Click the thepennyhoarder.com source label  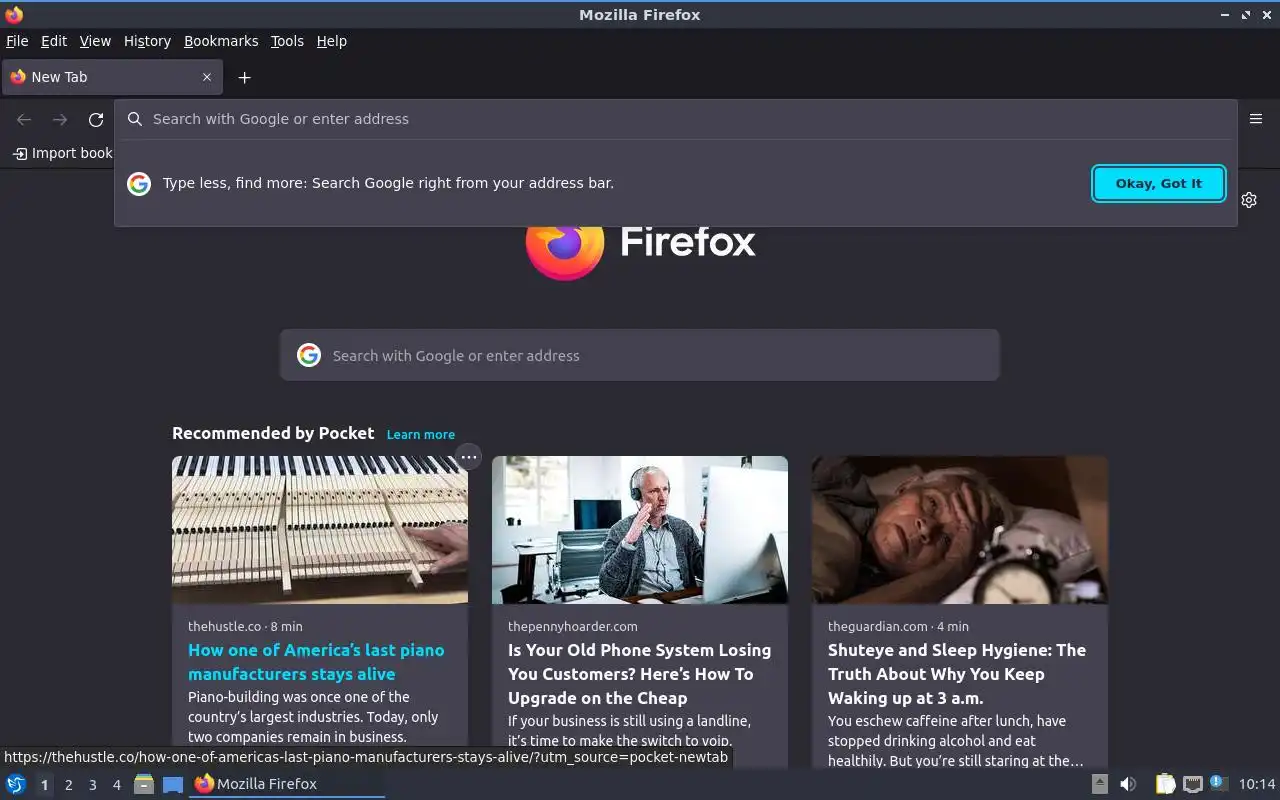(x=573, y=626)
